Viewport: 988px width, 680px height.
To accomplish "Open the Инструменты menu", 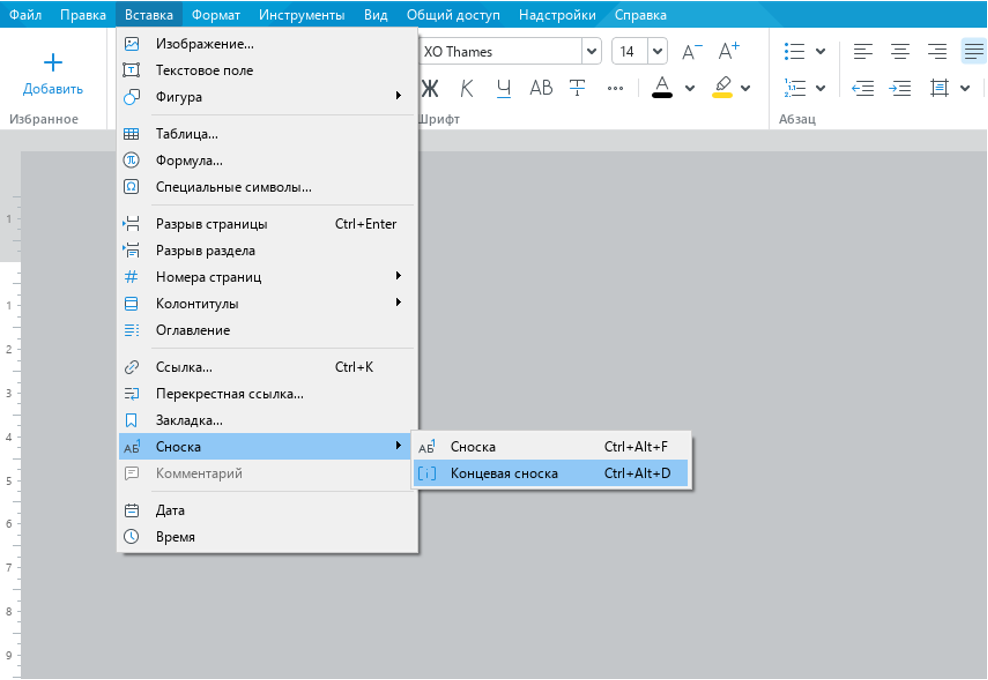I will click(x=301, y=14).
